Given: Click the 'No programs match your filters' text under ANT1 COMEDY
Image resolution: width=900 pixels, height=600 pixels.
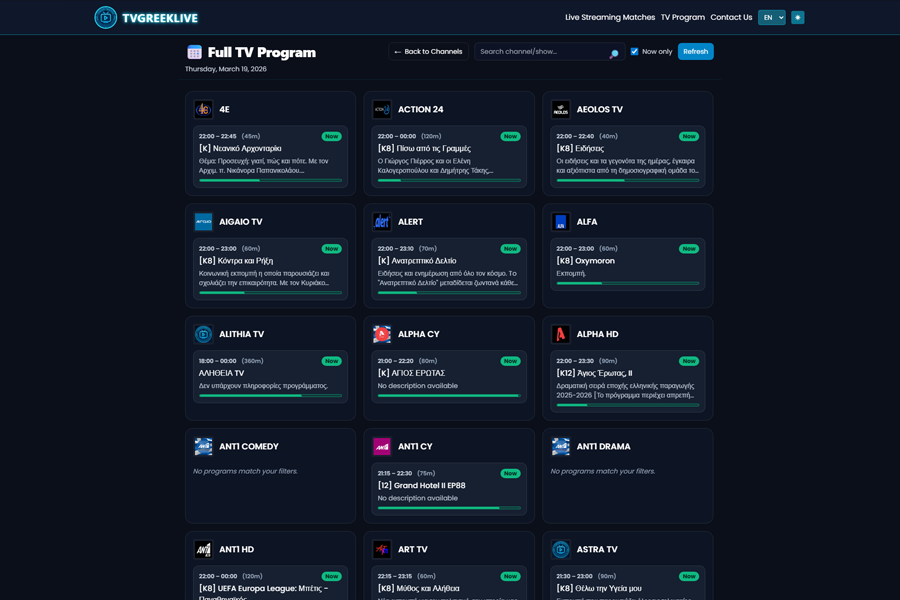Looking at the screenshot, I should click(x=245, y=471).
